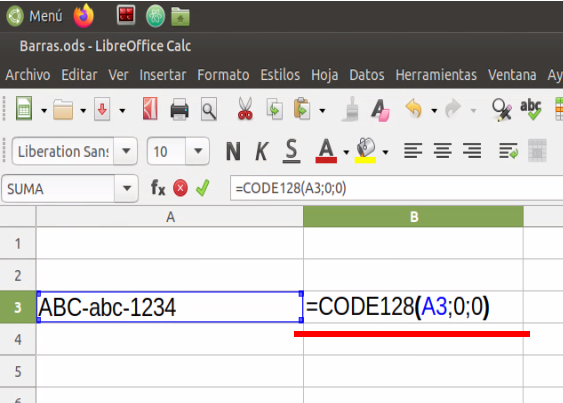Toggle bold (N) formatting
This screenshot has width=563, height=403.
[233, 151]
